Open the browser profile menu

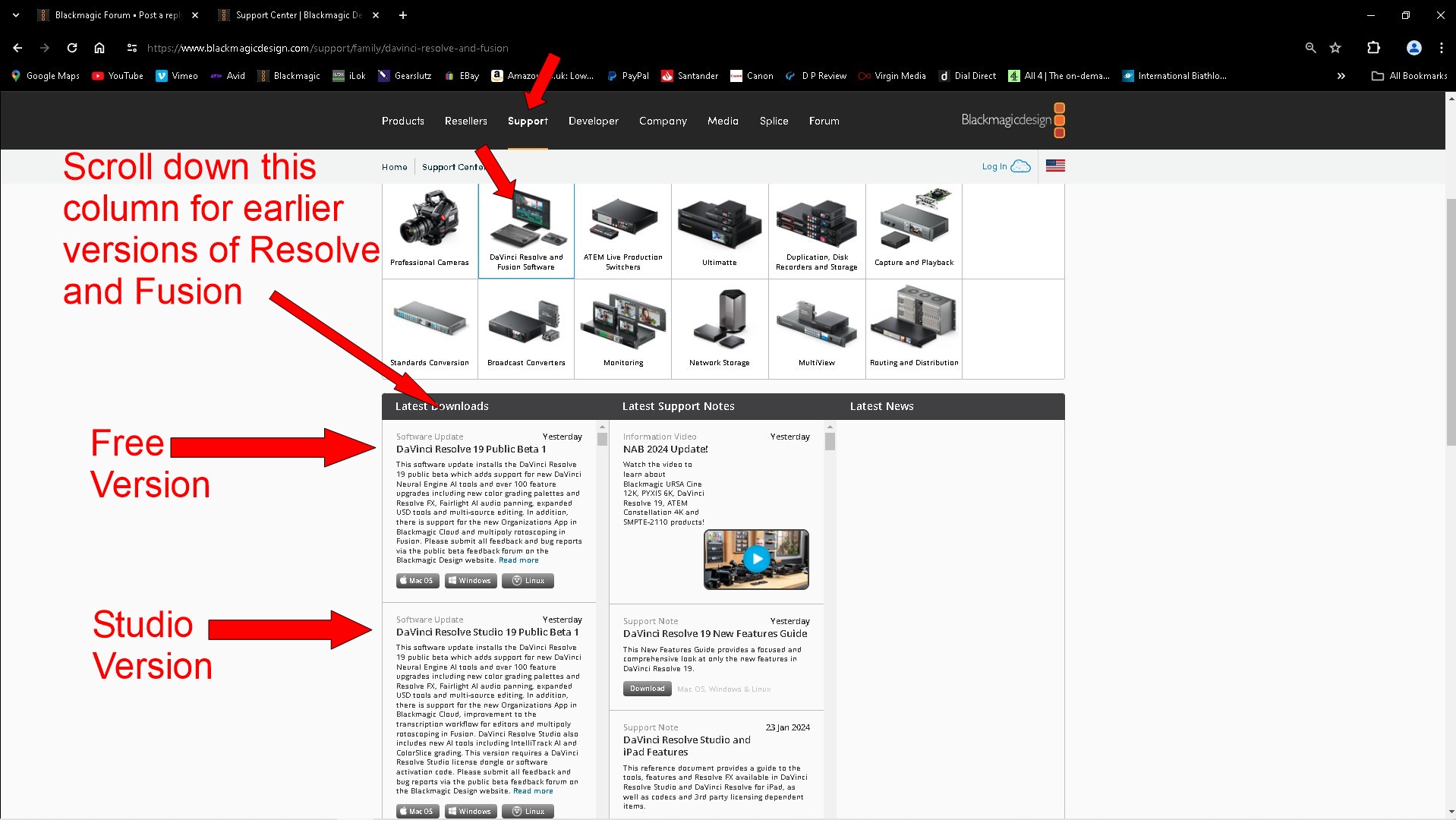[x=1413, y=48]
